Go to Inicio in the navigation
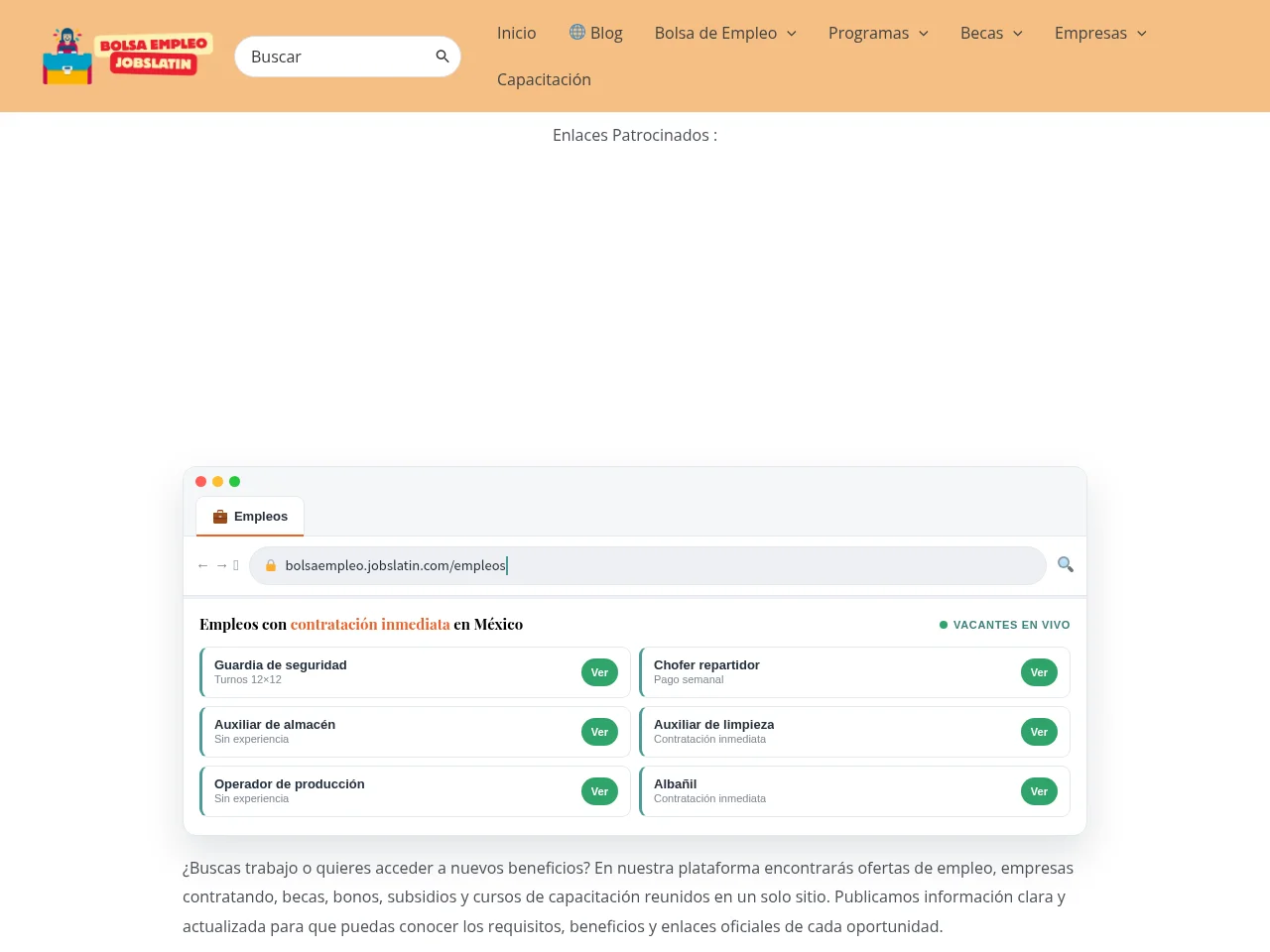Image resolution: width=1270 pixels, height=952 pixels. (517, 33)
